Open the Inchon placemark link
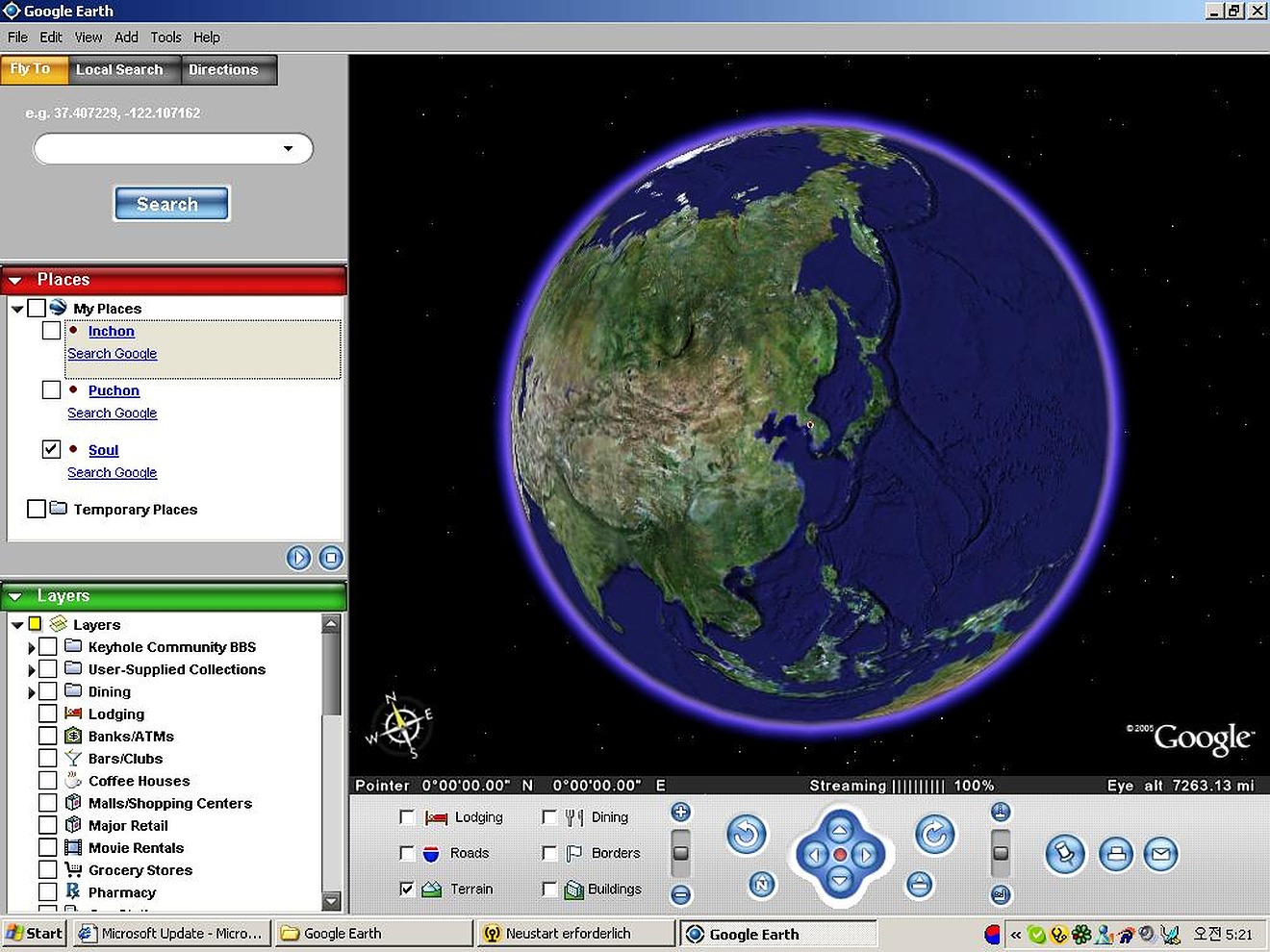 (112, 331)
